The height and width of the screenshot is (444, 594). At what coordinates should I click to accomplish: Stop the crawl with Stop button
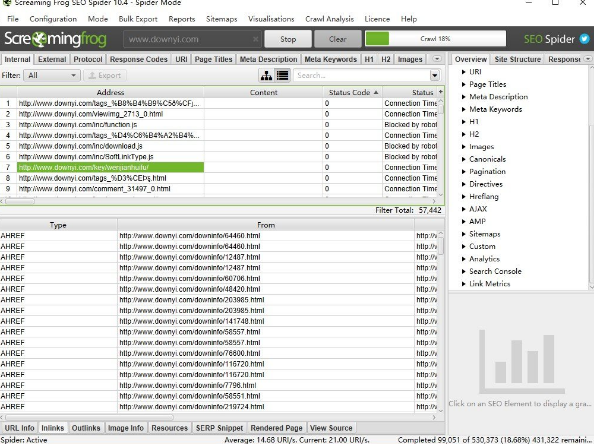[x=288, y=39]
